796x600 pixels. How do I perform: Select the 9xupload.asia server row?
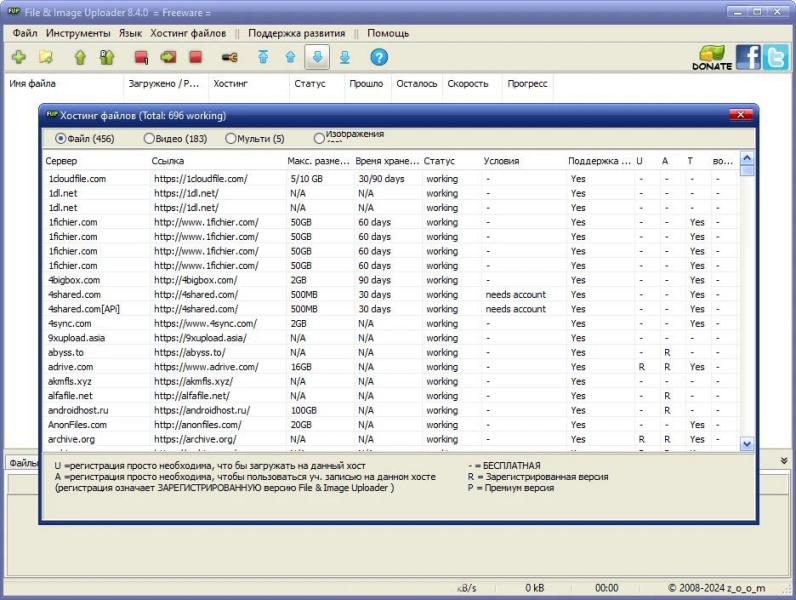tap(391, 338)
